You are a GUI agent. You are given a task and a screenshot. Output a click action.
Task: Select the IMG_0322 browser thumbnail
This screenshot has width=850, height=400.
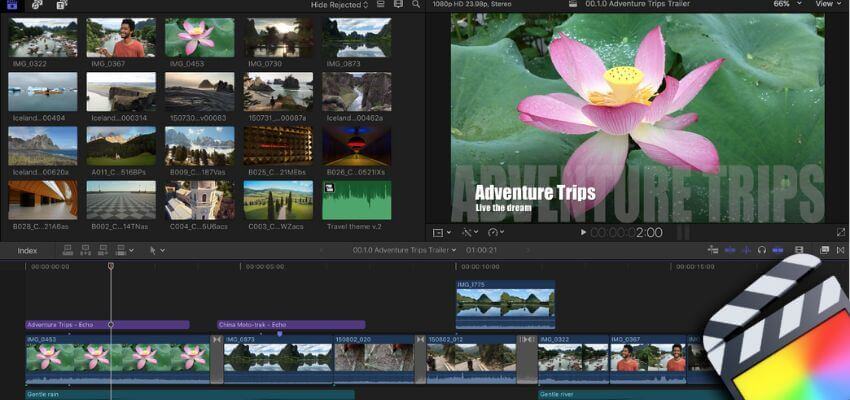pos(43,37)
